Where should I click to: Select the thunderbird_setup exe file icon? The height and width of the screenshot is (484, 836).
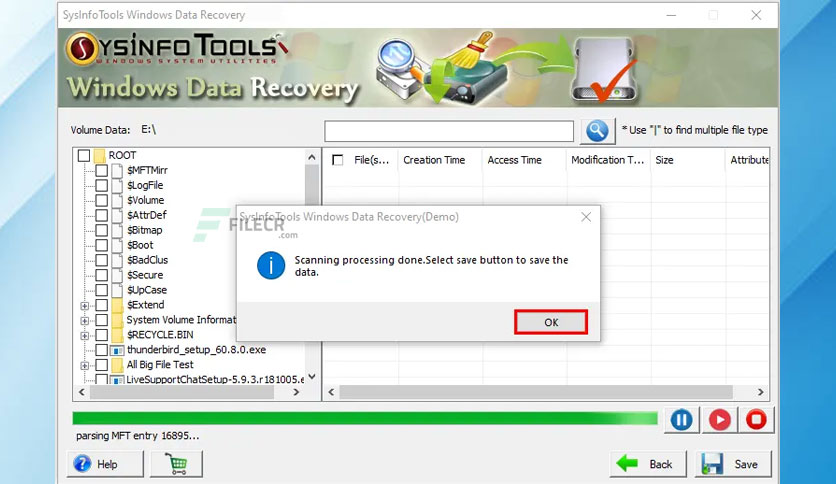[117, 350]
